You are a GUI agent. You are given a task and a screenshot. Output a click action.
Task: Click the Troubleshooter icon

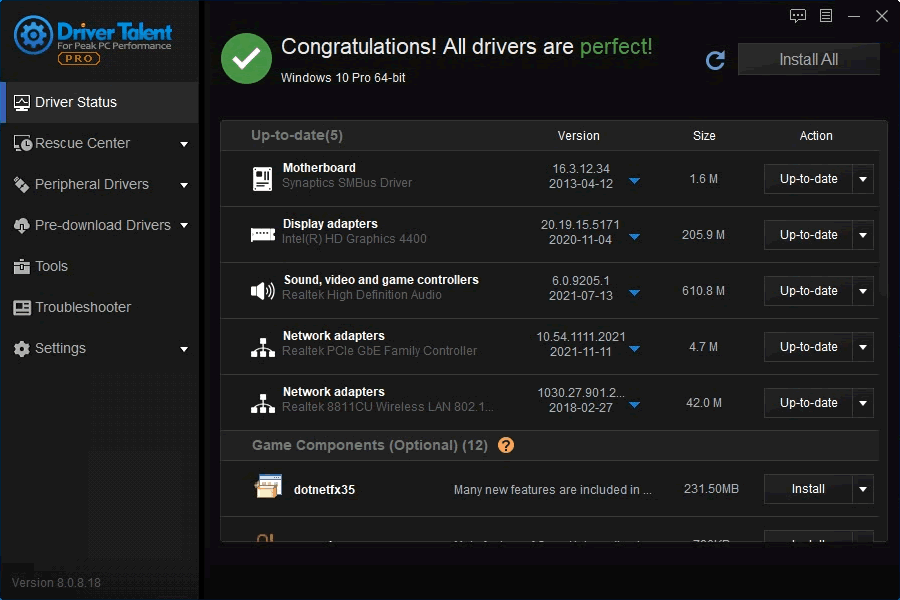(22, 308)
